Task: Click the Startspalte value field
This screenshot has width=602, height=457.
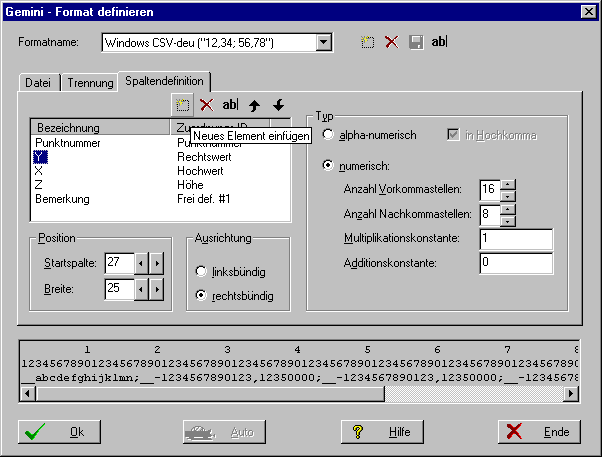Action: [119, 263]
